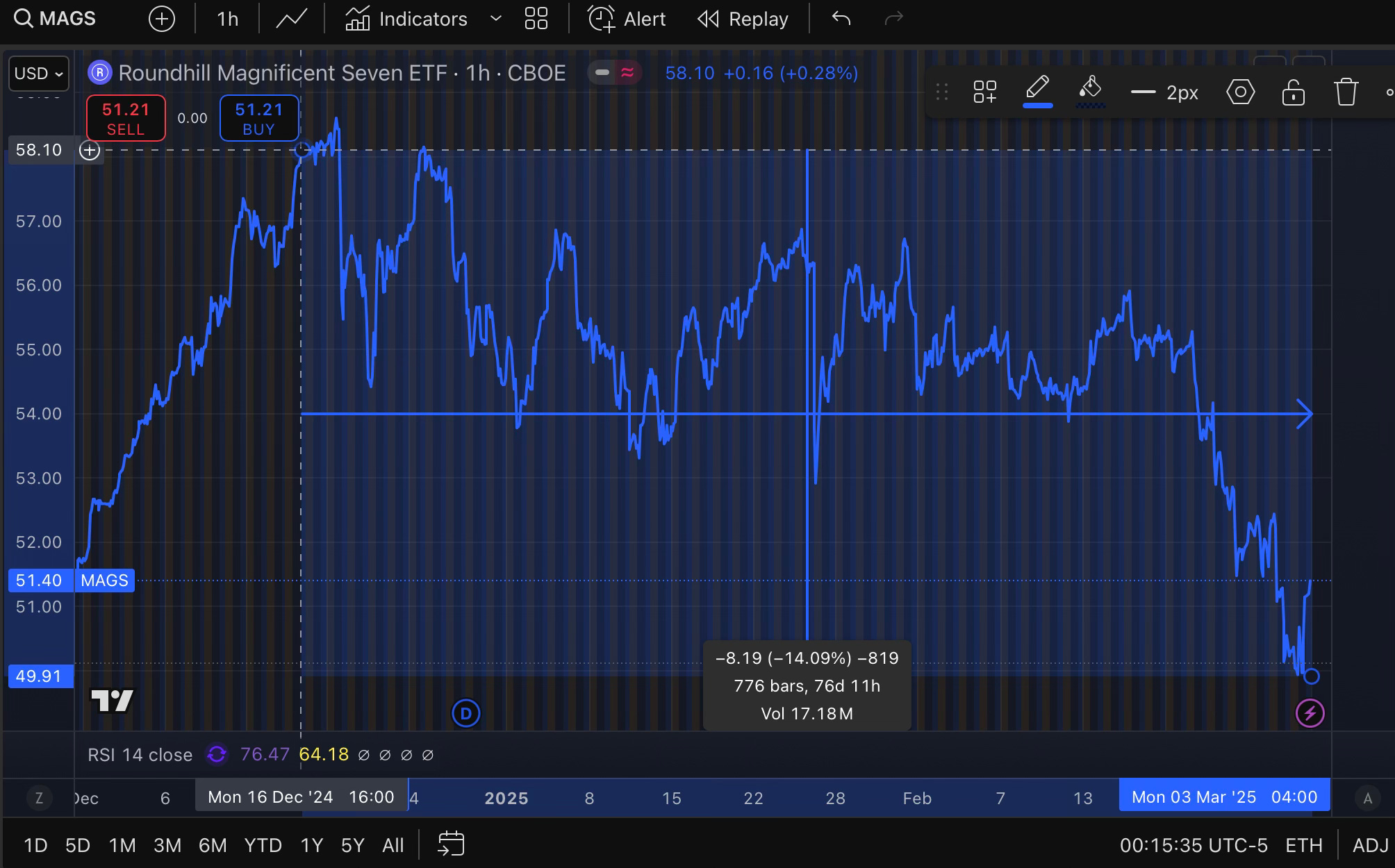Select the drawing end-point handle at bottom right
The height and width of the screenshot is (868, 1395).
click(x=1311, y=676)
